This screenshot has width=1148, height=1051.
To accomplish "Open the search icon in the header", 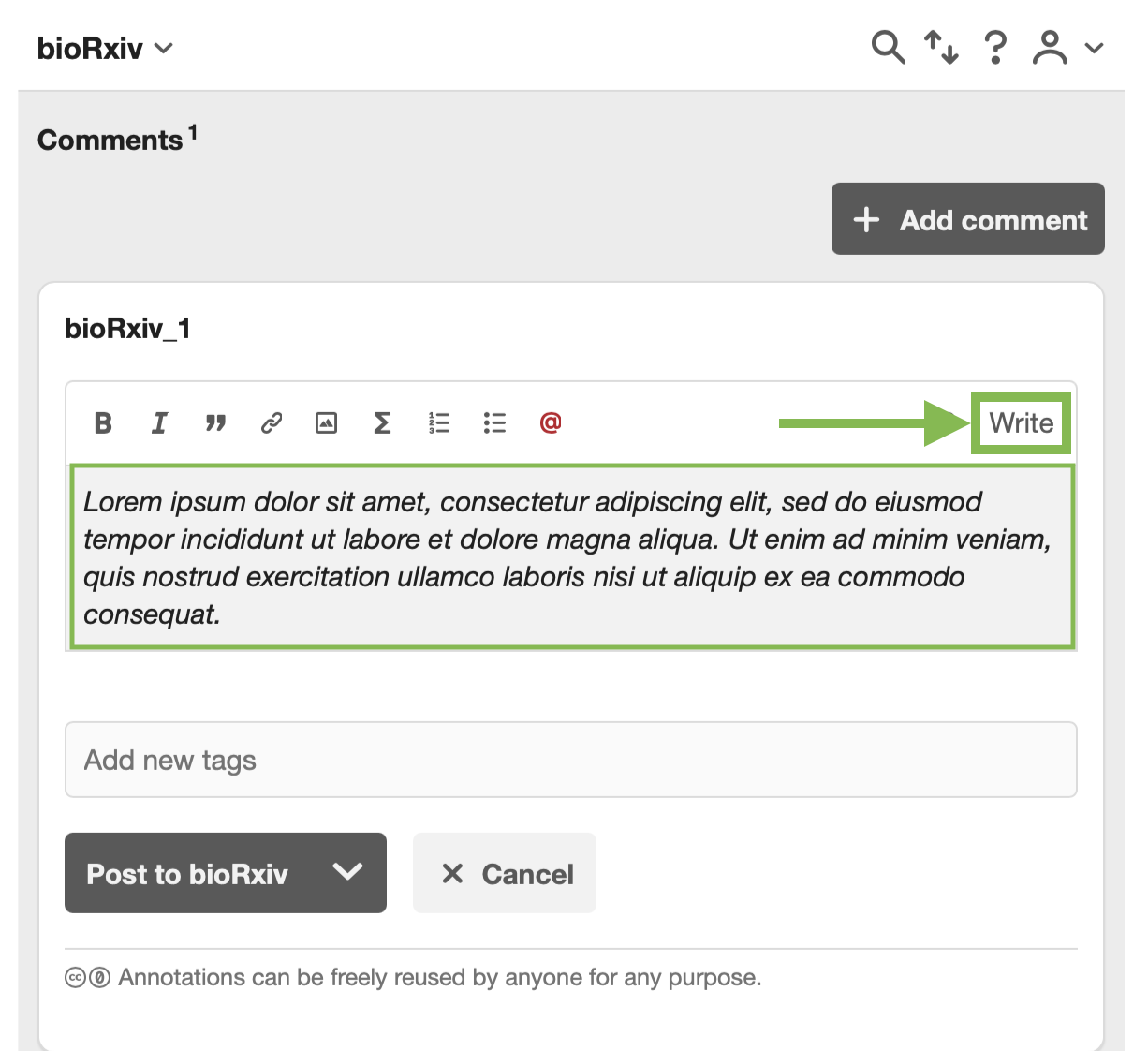I will (x=888, y=47).
